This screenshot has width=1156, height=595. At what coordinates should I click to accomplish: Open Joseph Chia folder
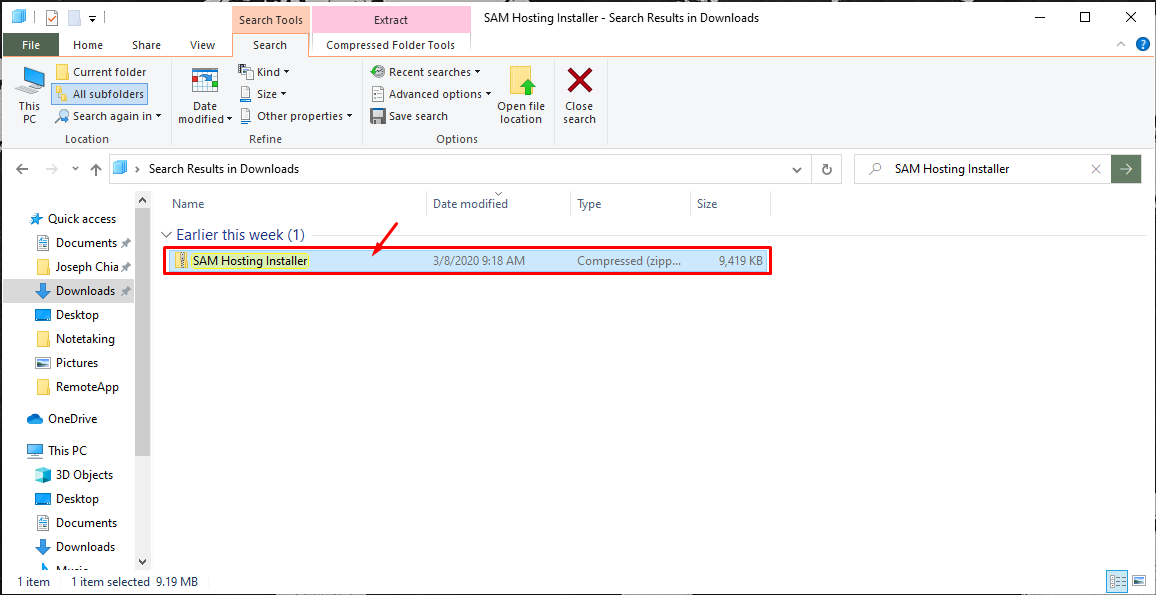click(86, 267)
